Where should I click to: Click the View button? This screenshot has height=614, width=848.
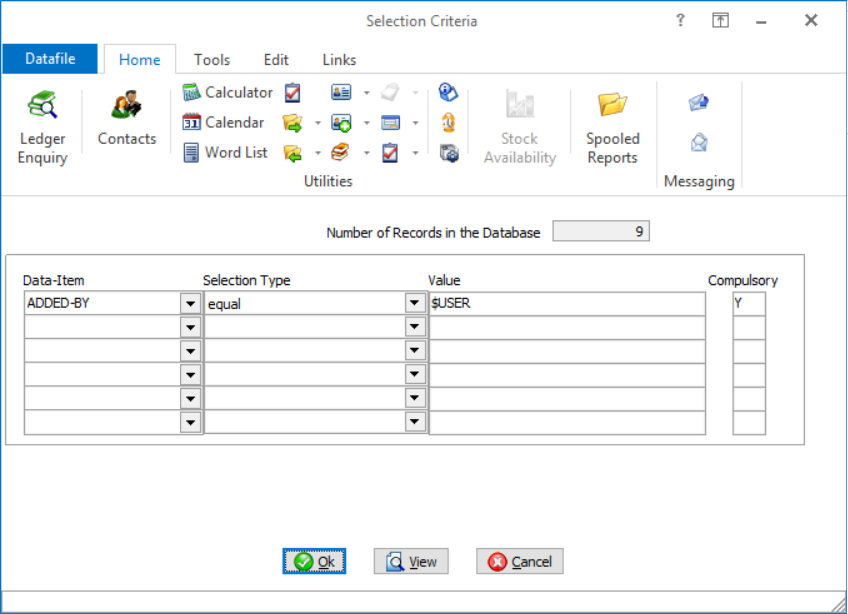[411, 562]
